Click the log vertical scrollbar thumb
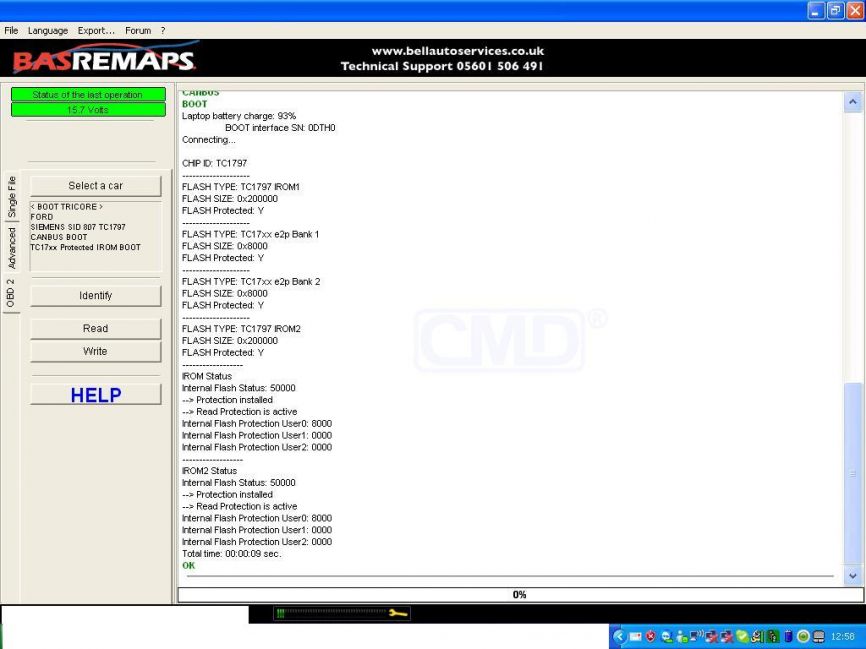866x649 pixels. (852, 473)
